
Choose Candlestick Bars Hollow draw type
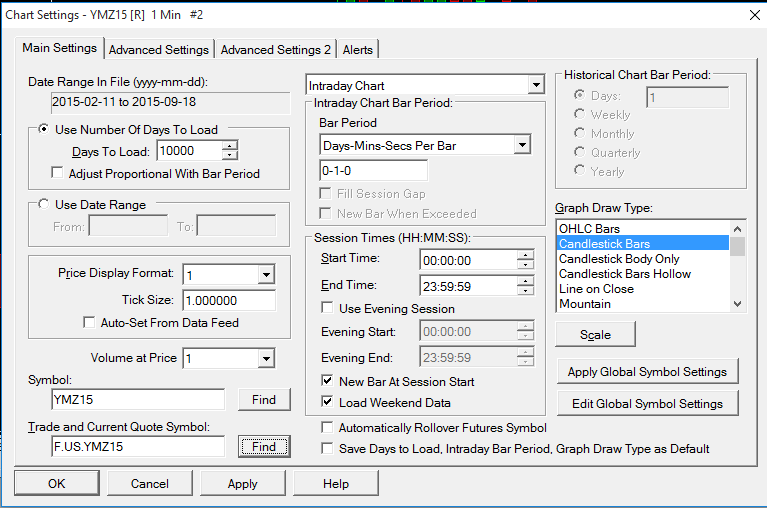642,274
